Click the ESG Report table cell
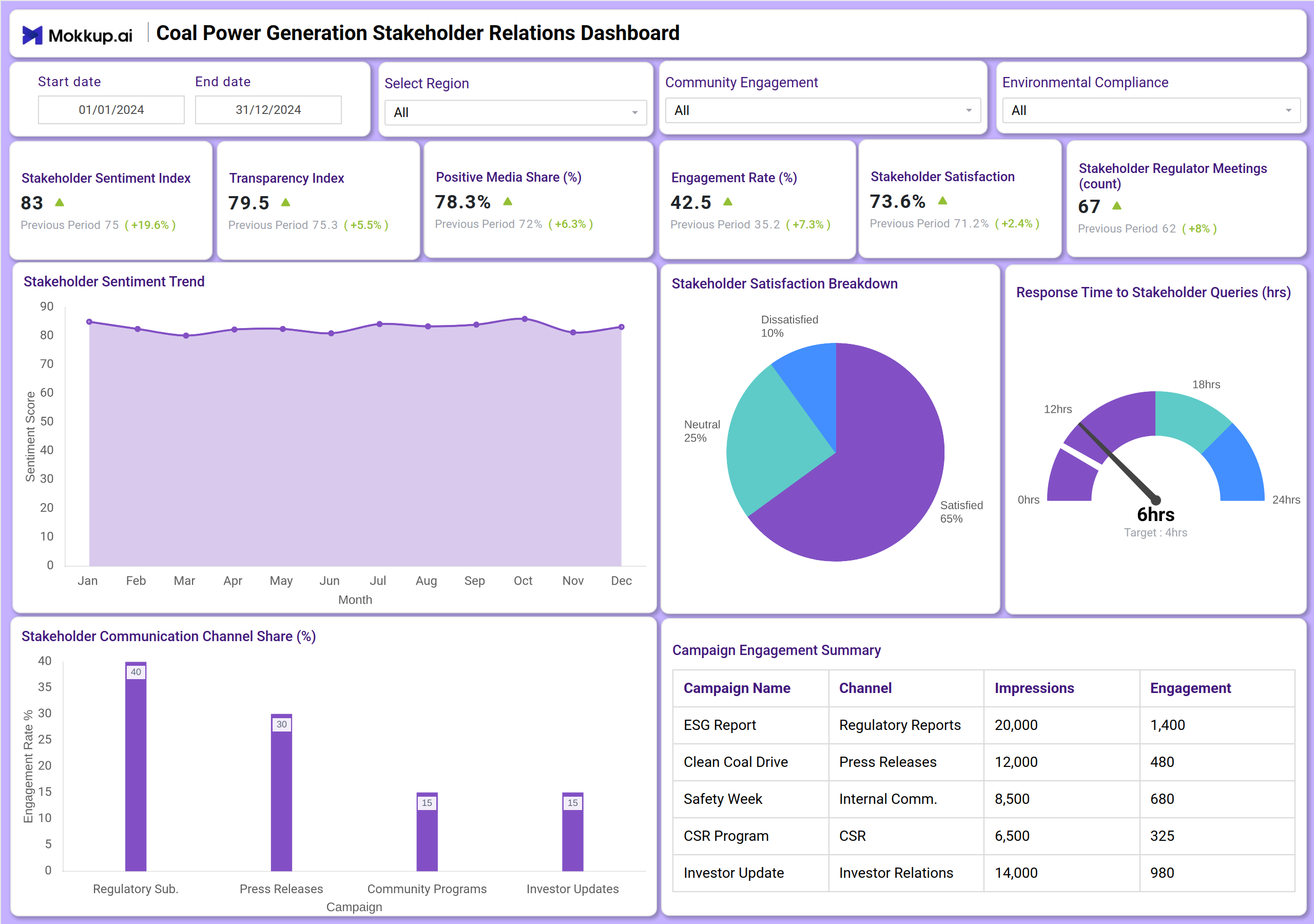 pos(751,725)
